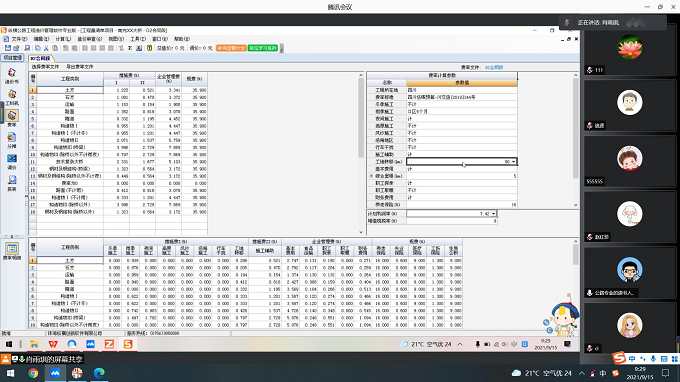This screenshot has height=382, width=680.
Task: Open WPS icon in shared screen taskbar
Action: (53, 344)
